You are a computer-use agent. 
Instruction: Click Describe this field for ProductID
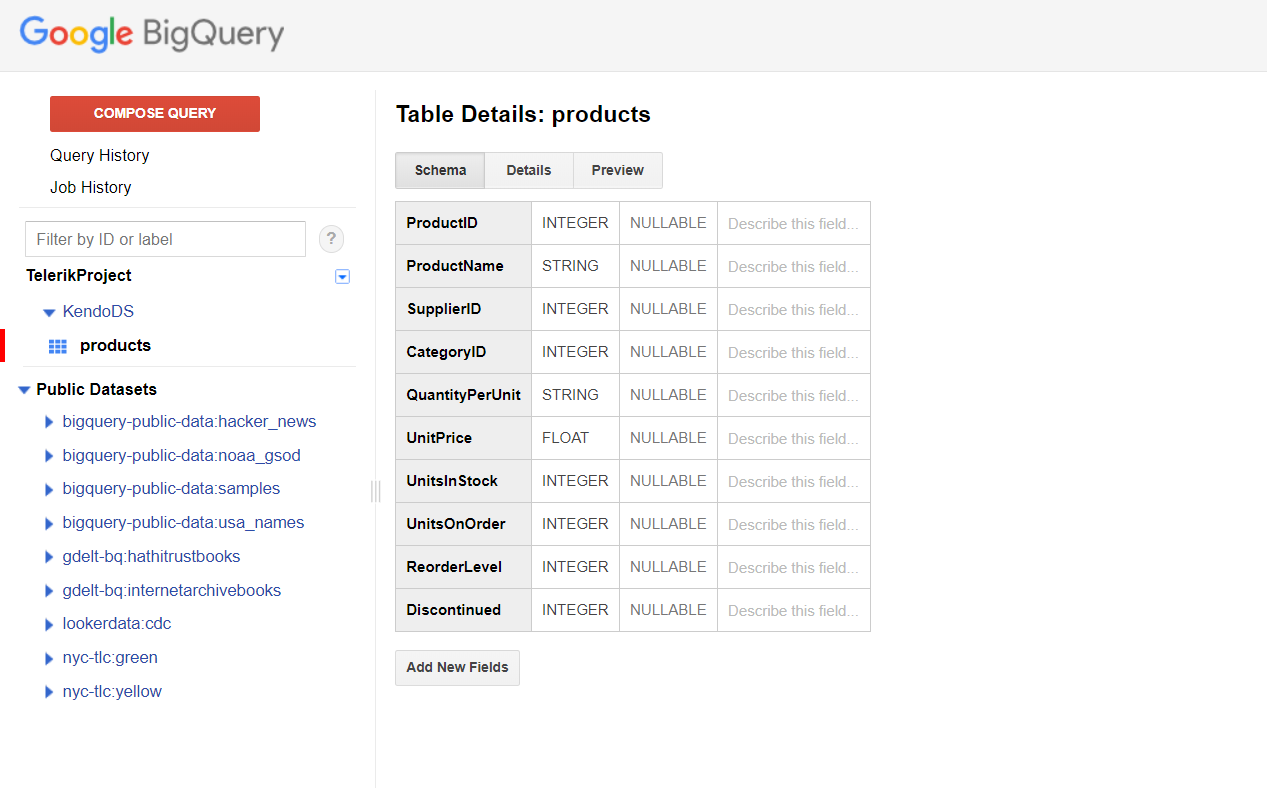click(793, 222)
